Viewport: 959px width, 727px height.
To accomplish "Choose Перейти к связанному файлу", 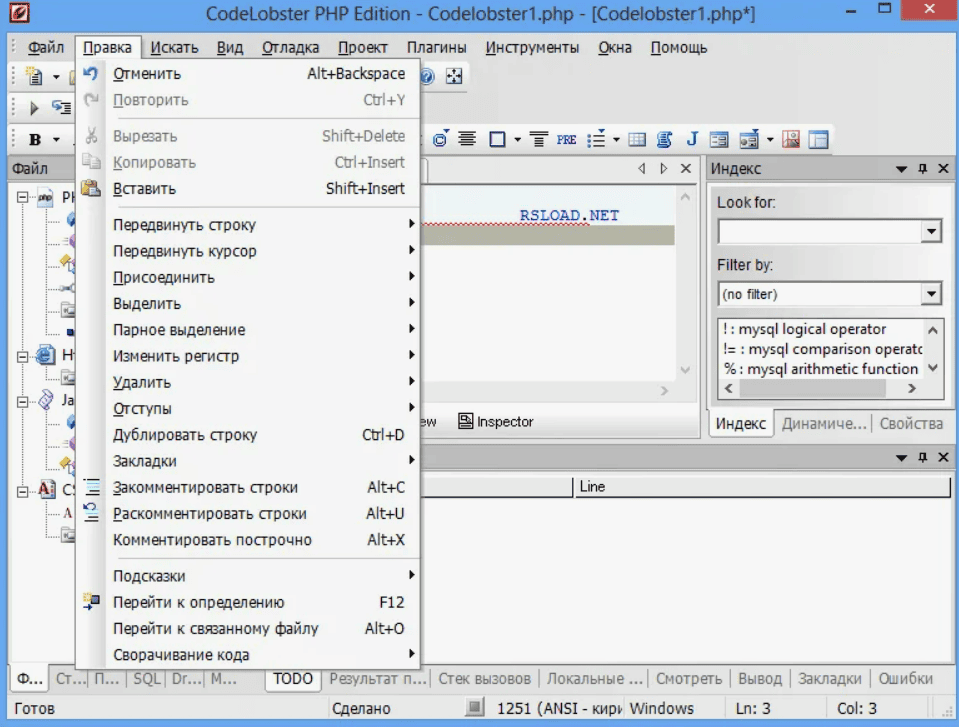I will pyautogui.click(x=248, y=628).
